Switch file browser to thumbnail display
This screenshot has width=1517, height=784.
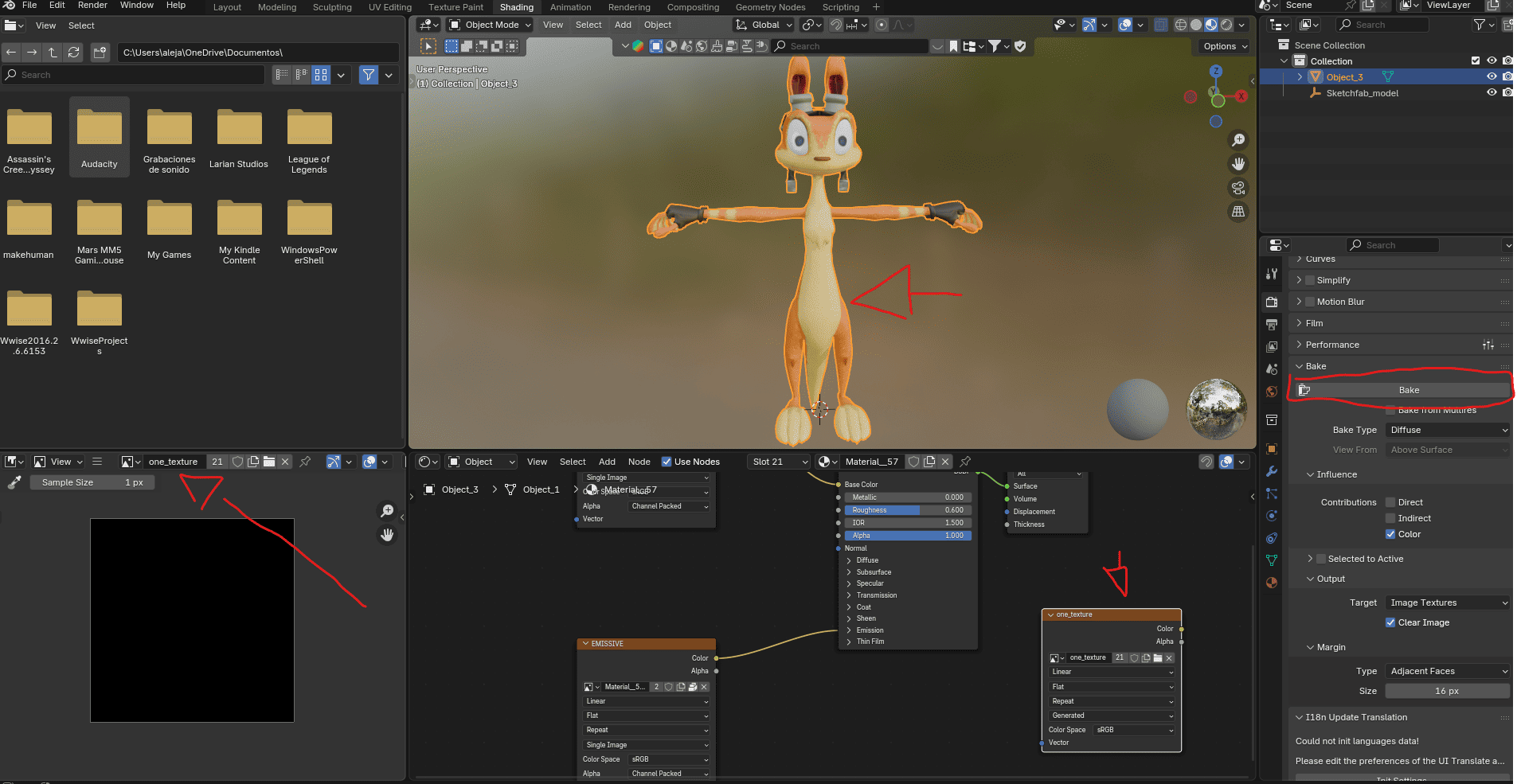coord(321,75)
